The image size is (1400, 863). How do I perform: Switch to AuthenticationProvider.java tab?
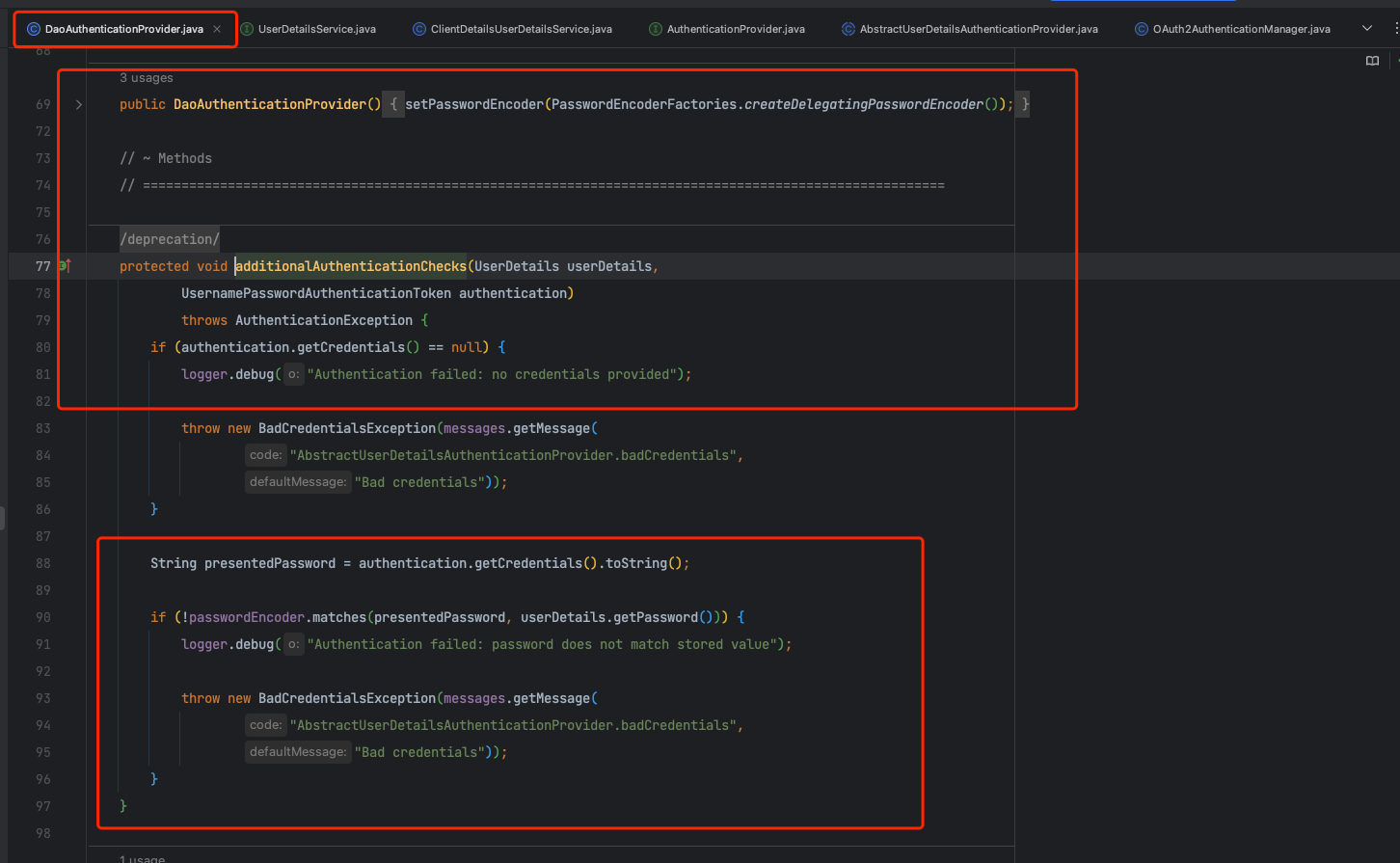click(x=735, y=29)
